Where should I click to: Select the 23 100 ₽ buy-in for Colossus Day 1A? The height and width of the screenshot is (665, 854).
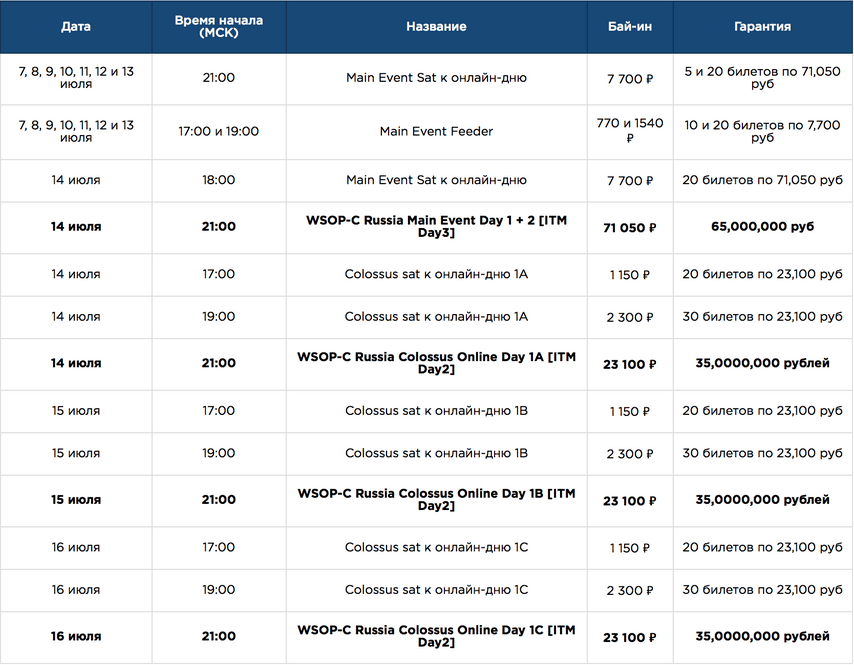pyautogui.click(x=630, y=364)
